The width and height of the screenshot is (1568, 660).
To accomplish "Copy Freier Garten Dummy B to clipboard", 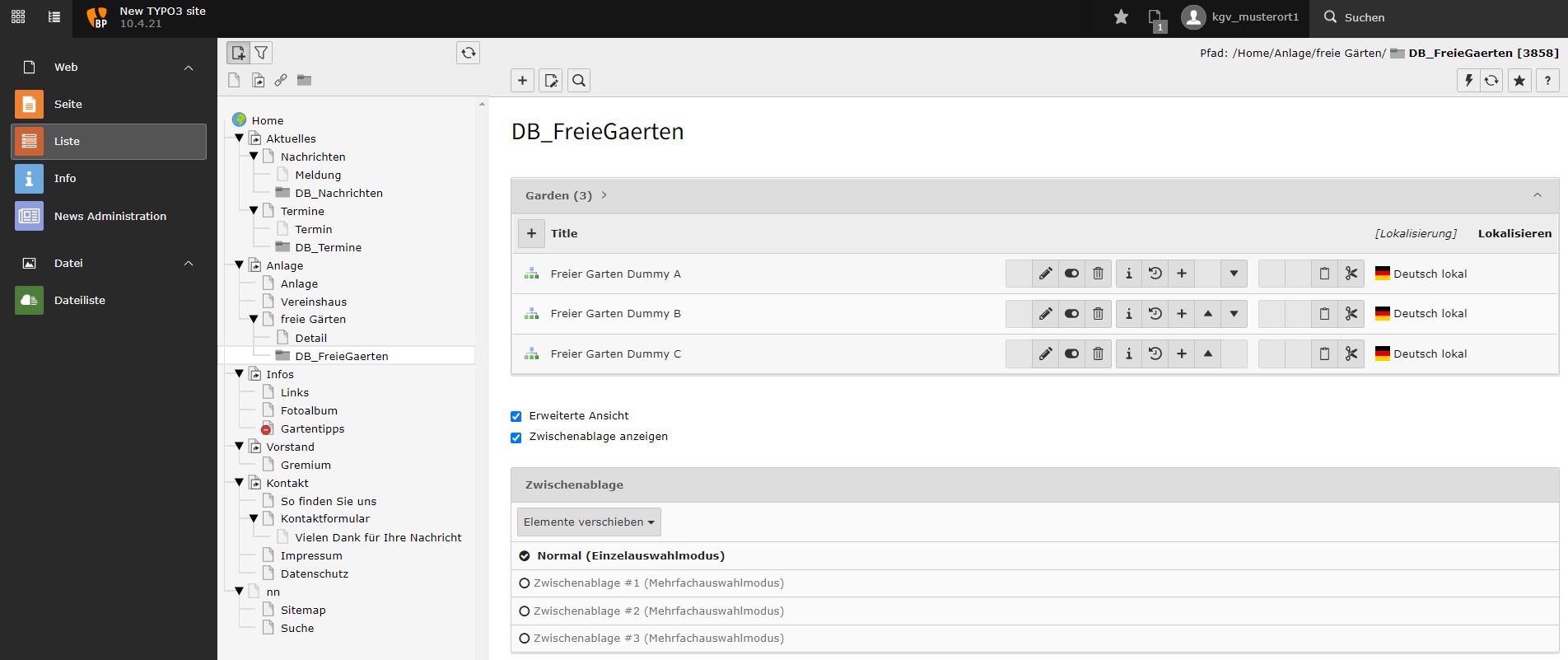I will tap(1324, 314).
